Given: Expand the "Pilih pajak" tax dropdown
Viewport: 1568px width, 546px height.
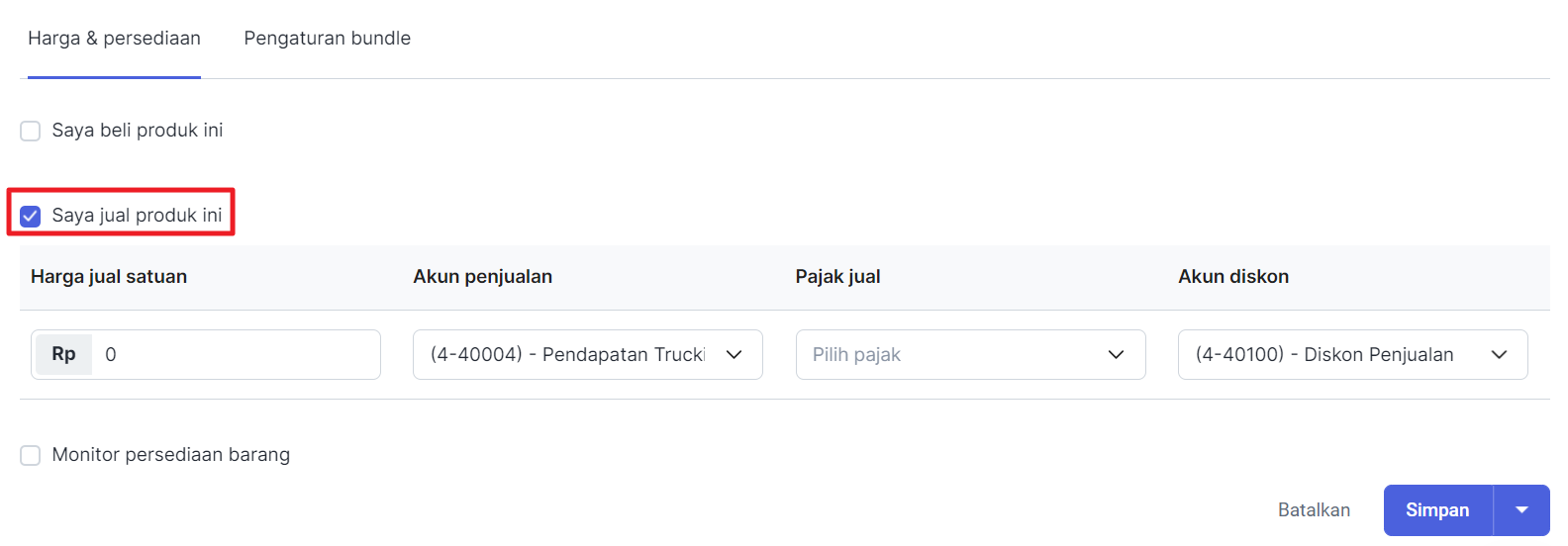Looking at the screenshot, I should [950, 355].
